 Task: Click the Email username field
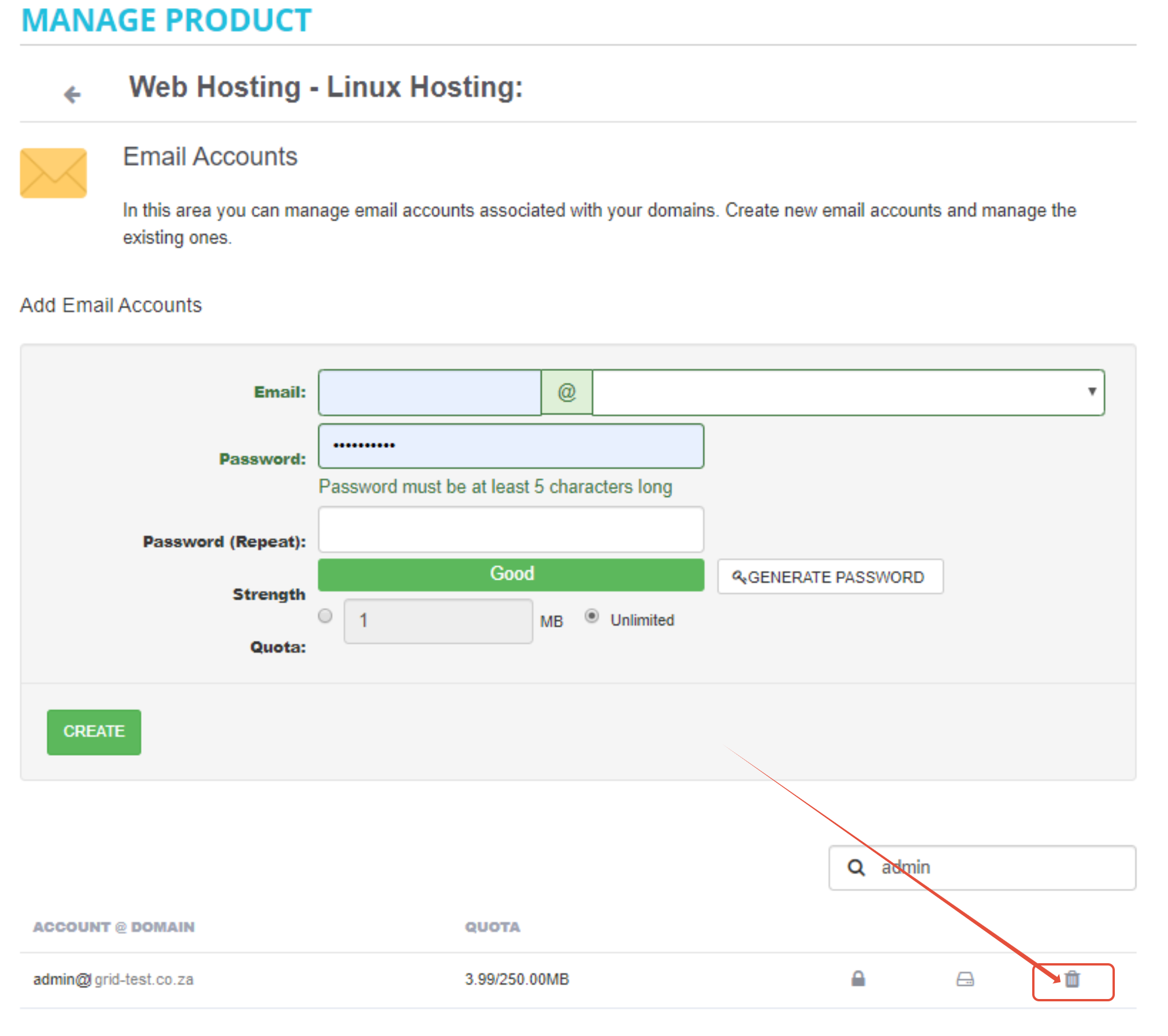[x=429, y=392]
